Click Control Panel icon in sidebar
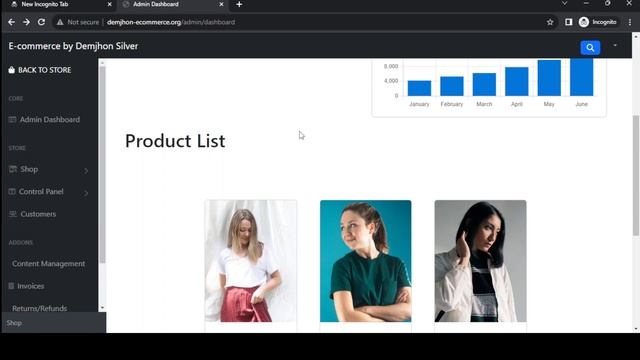The height and width of the screenshot is (360, 640). (12, 191)
